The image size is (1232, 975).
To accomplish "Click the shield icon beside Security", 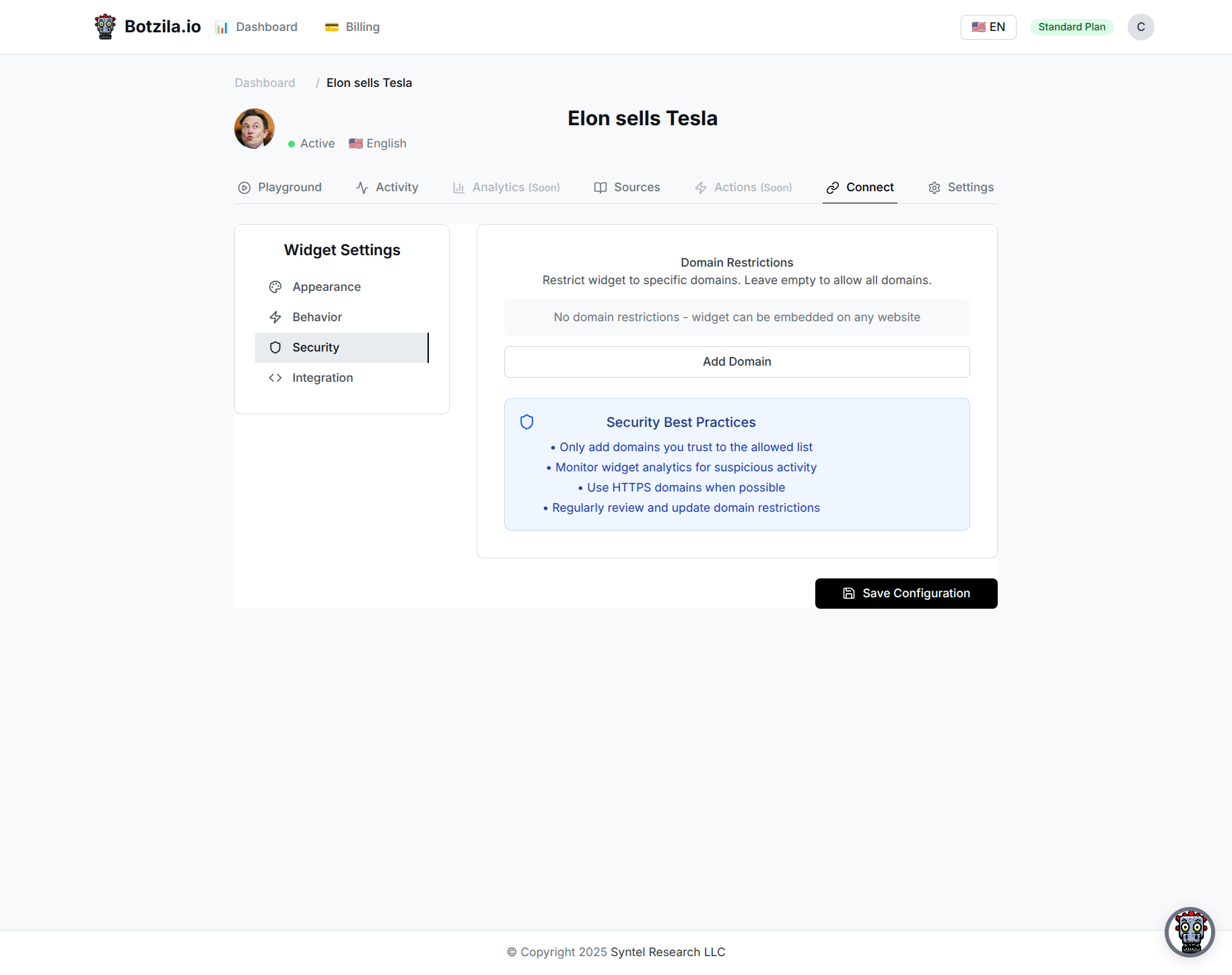I will tap(275, 347).
